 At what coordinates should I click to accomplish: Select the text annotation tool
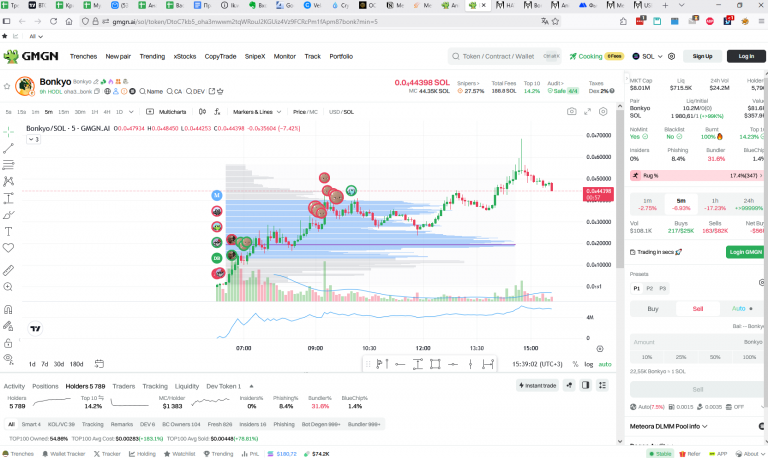tap(8, 231)
